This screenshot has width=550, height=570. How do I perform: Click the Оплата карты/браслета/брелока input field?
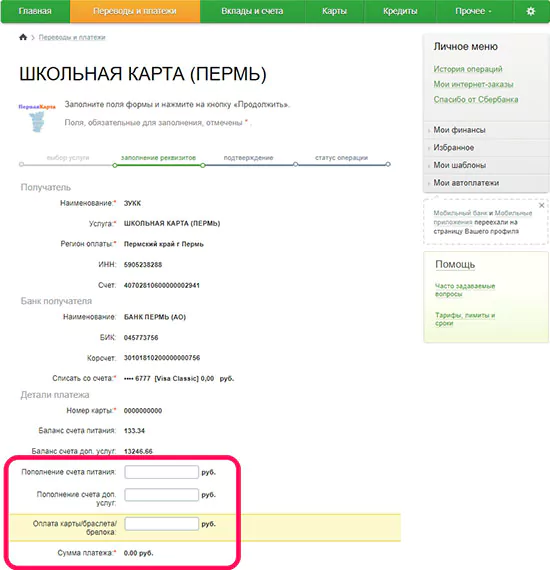point(161,524)
